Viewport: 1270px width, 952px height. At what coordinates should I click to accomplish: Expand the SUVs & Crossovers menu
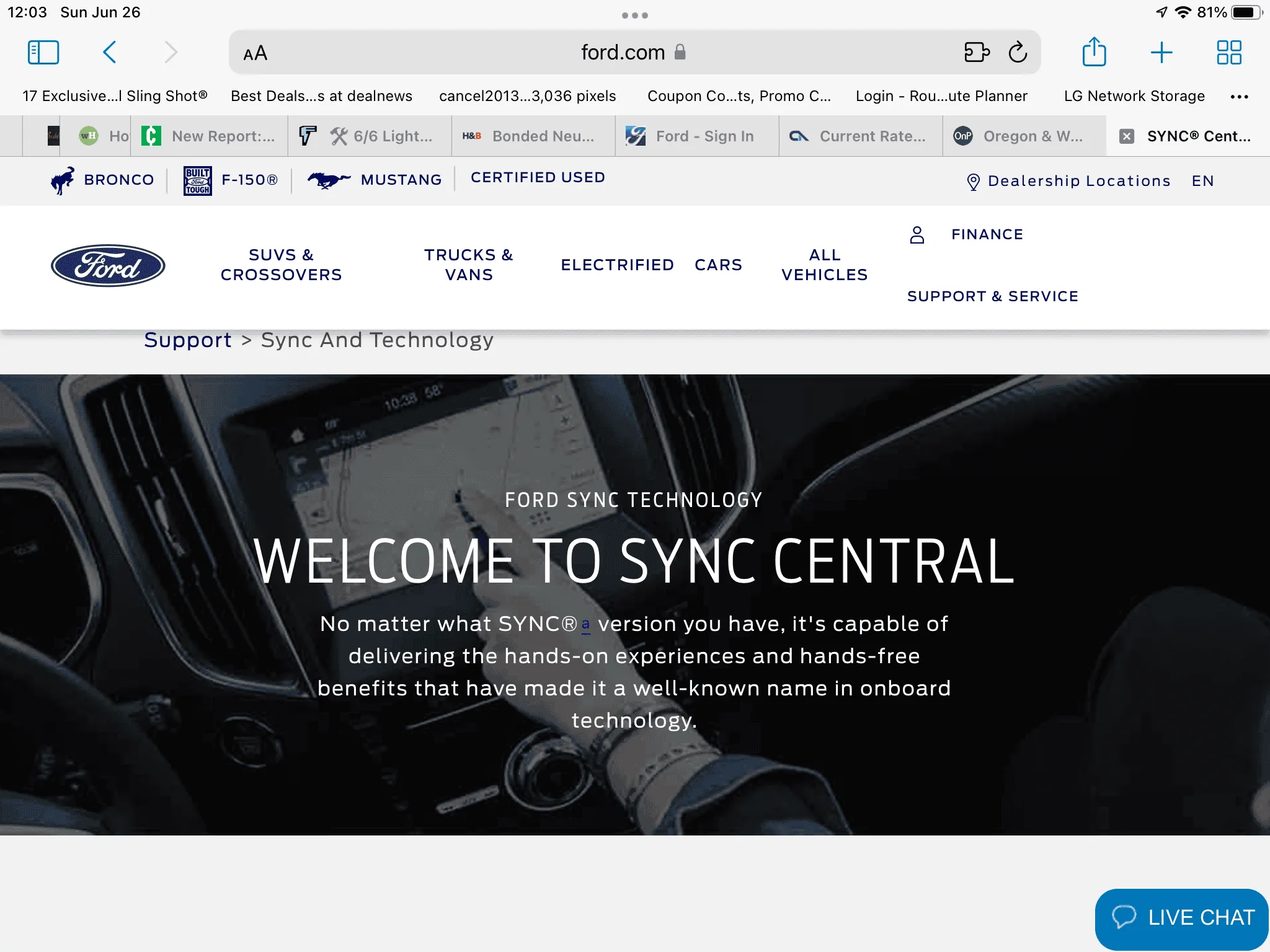point(281,265)
